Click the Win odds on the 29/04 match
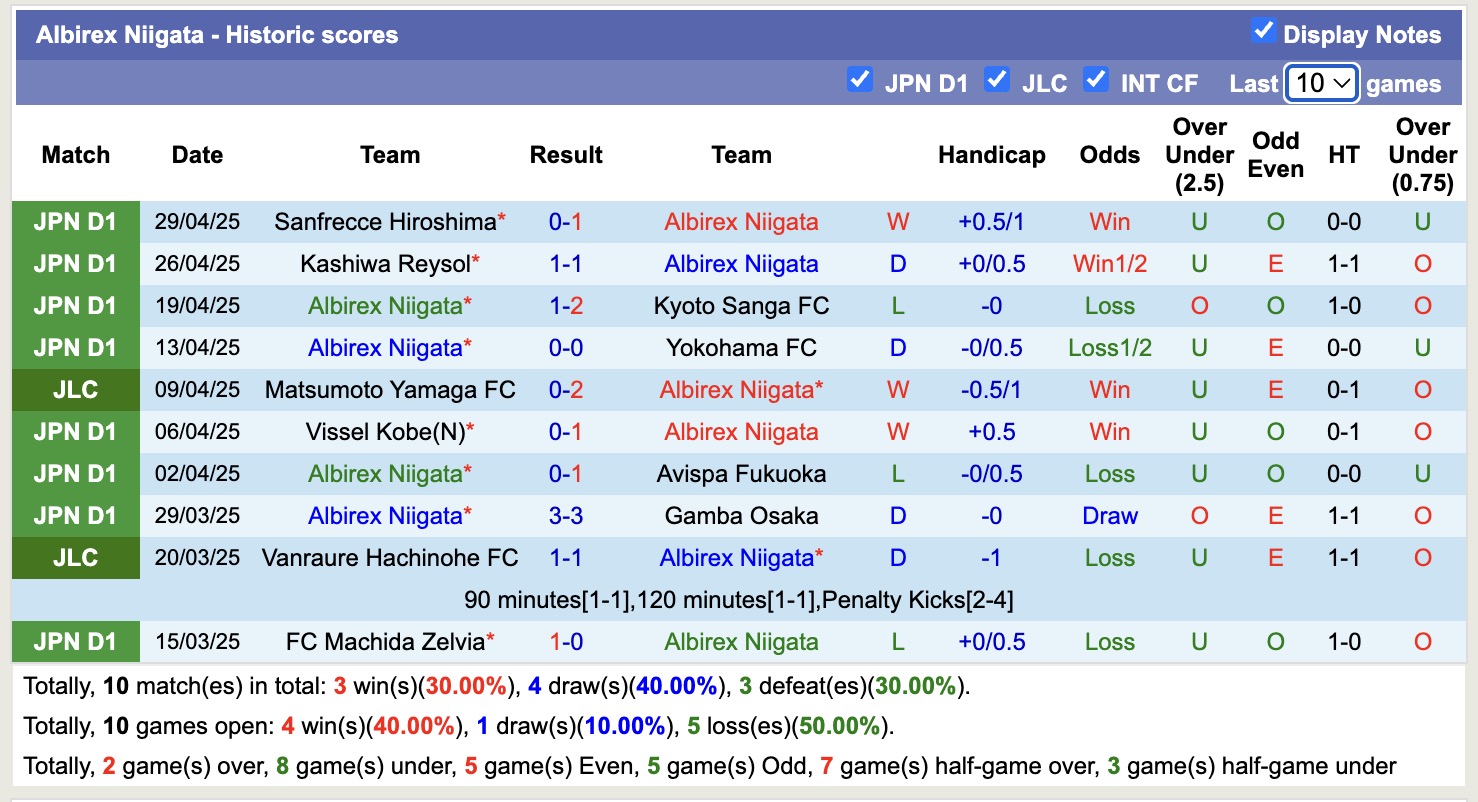1478x802 pixels. (1108, 222)
